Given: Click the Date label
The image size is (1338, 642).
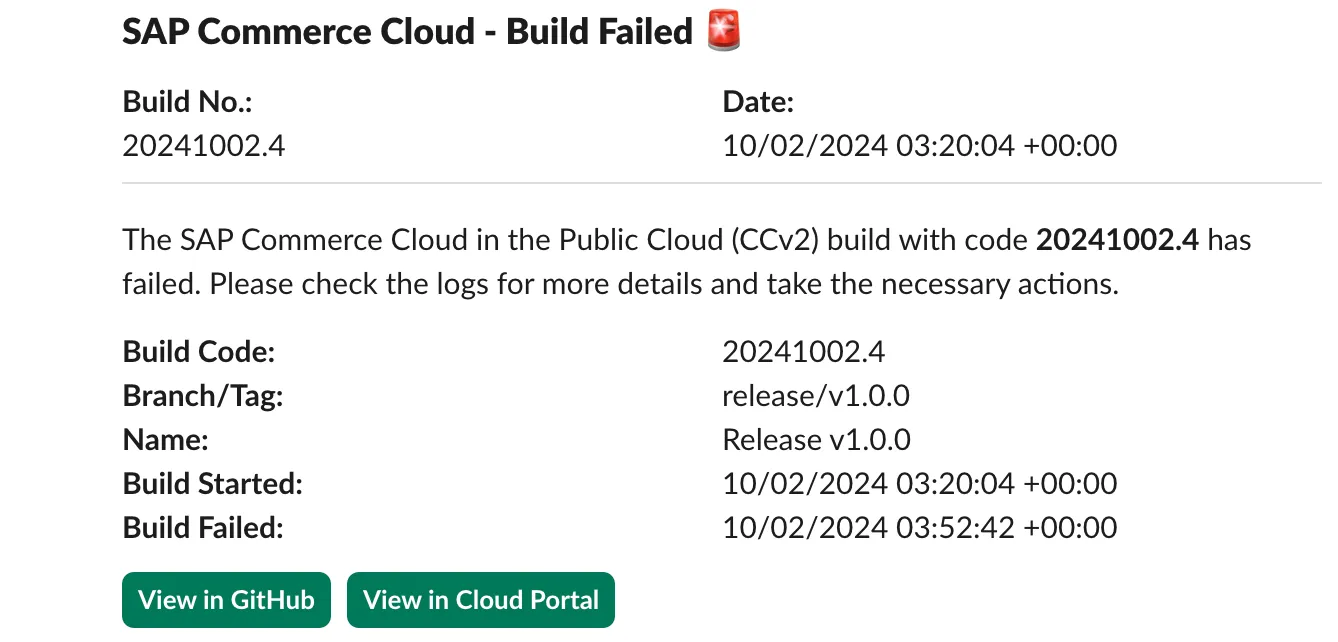Looking at the screenshot, I should [758, 102].
